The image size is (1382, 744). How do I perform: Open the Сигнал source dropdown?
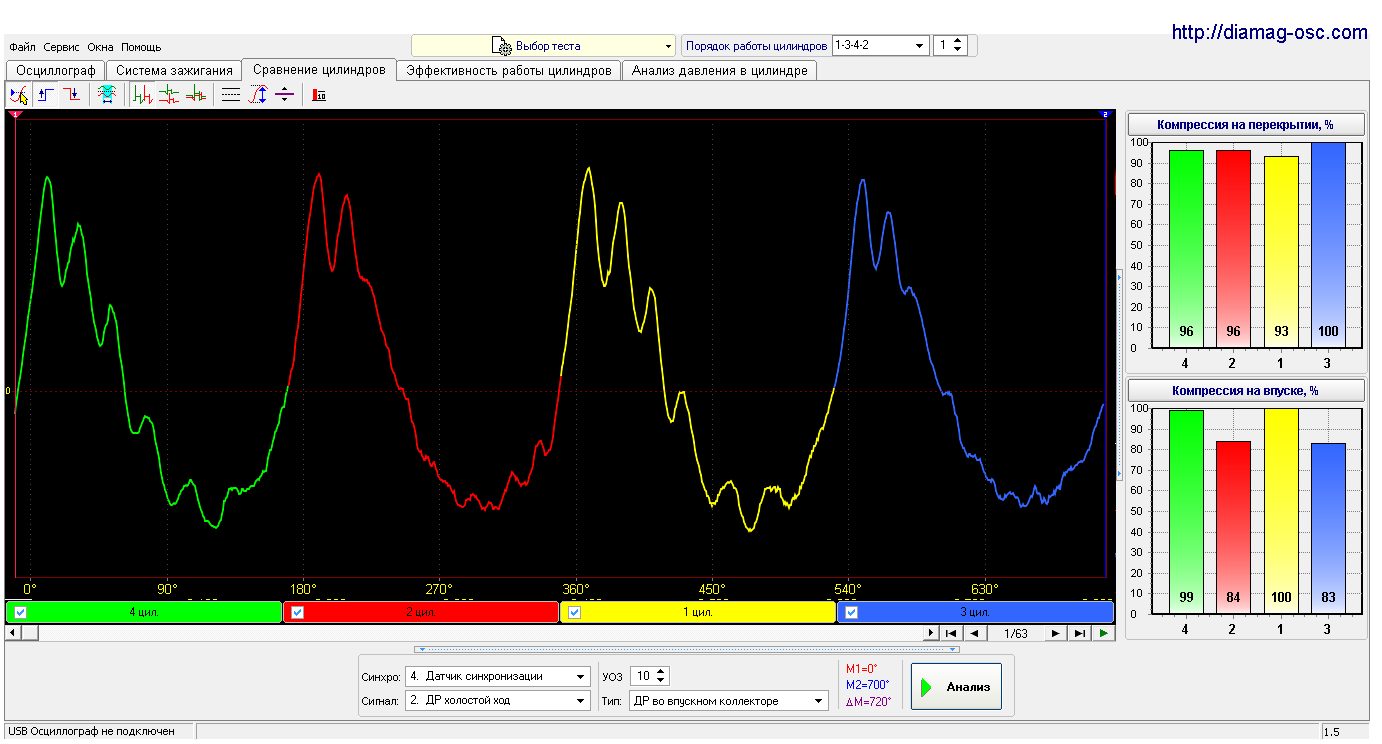click(x=498, y=701)
